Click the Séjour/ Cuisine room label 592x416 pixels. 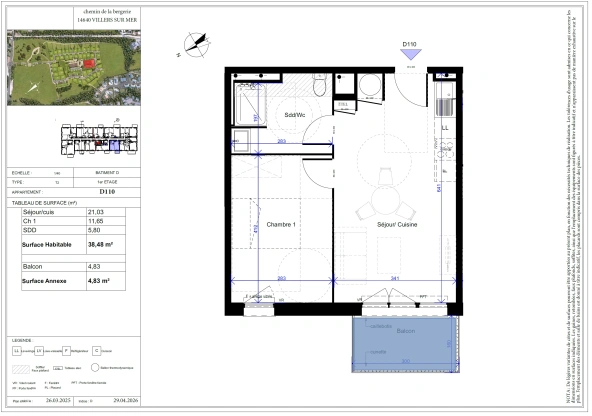(397, 225)
